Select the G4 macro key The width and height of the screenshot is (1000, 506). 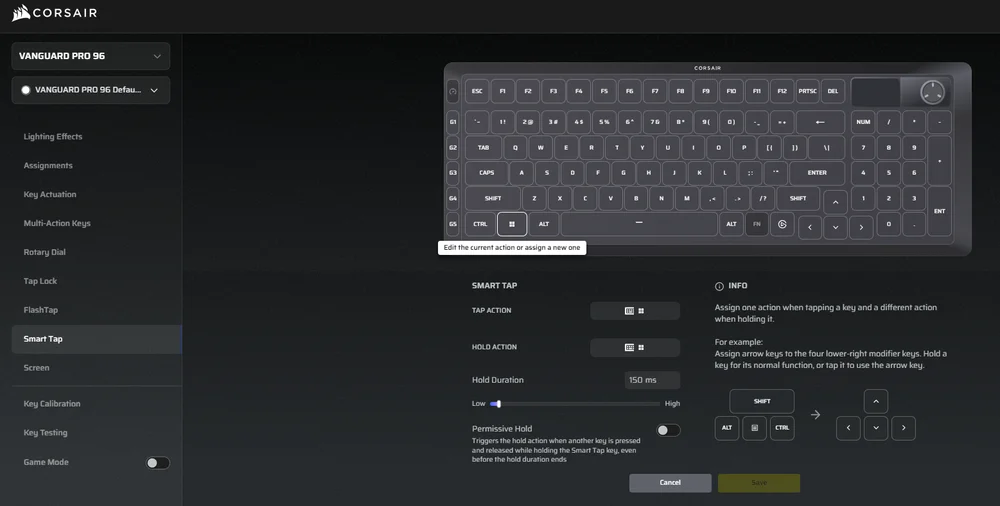453,198
